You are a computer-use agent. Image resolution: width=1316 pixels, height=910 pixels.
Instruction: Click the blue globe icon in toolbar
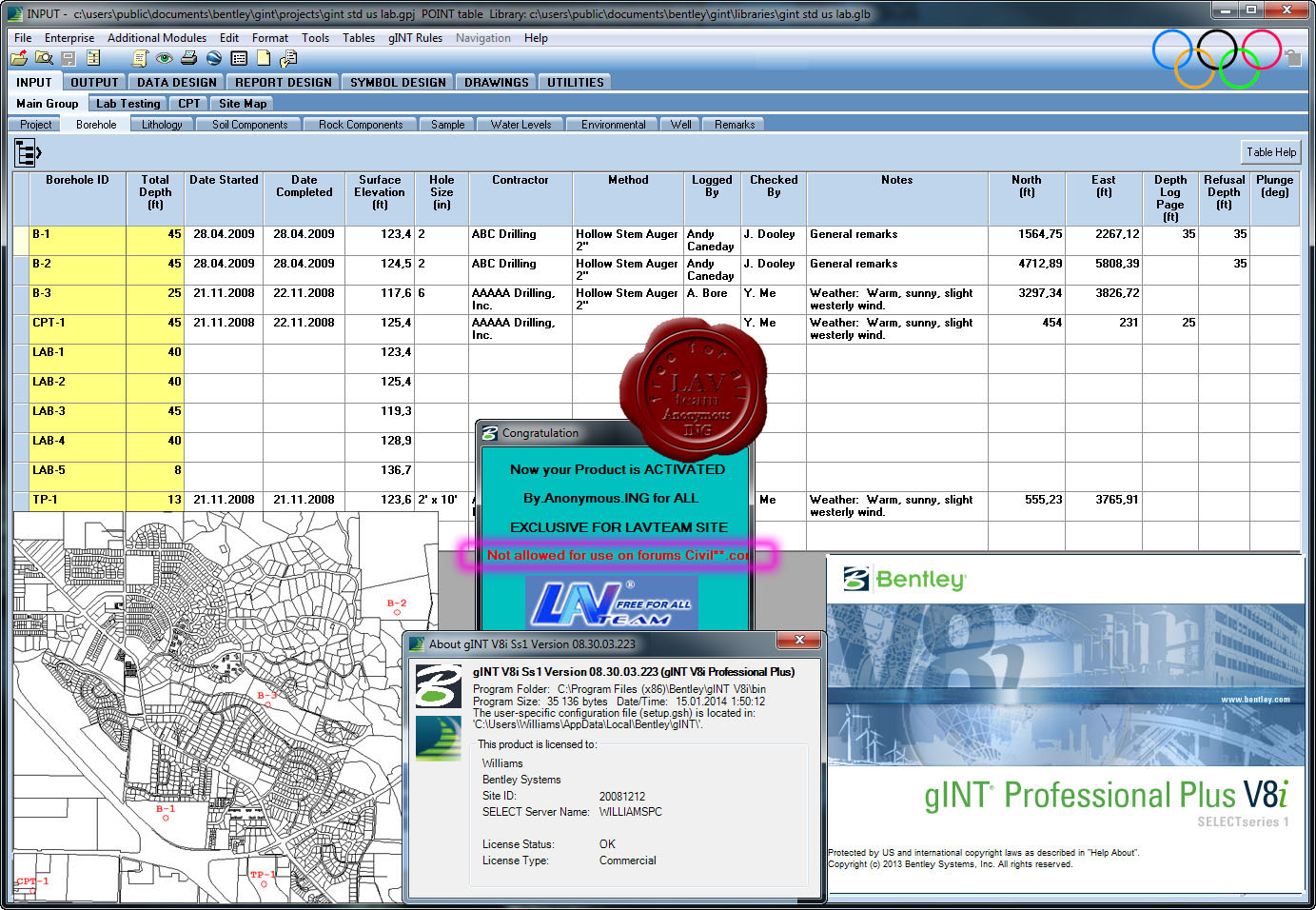(x=214, y=58)
